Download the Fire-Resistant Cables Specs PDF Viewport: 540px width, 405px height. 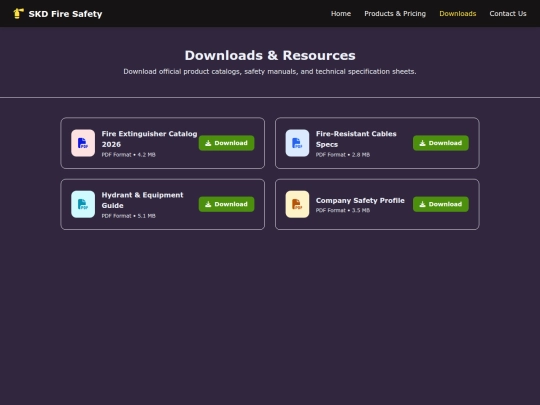pos(441,143)
